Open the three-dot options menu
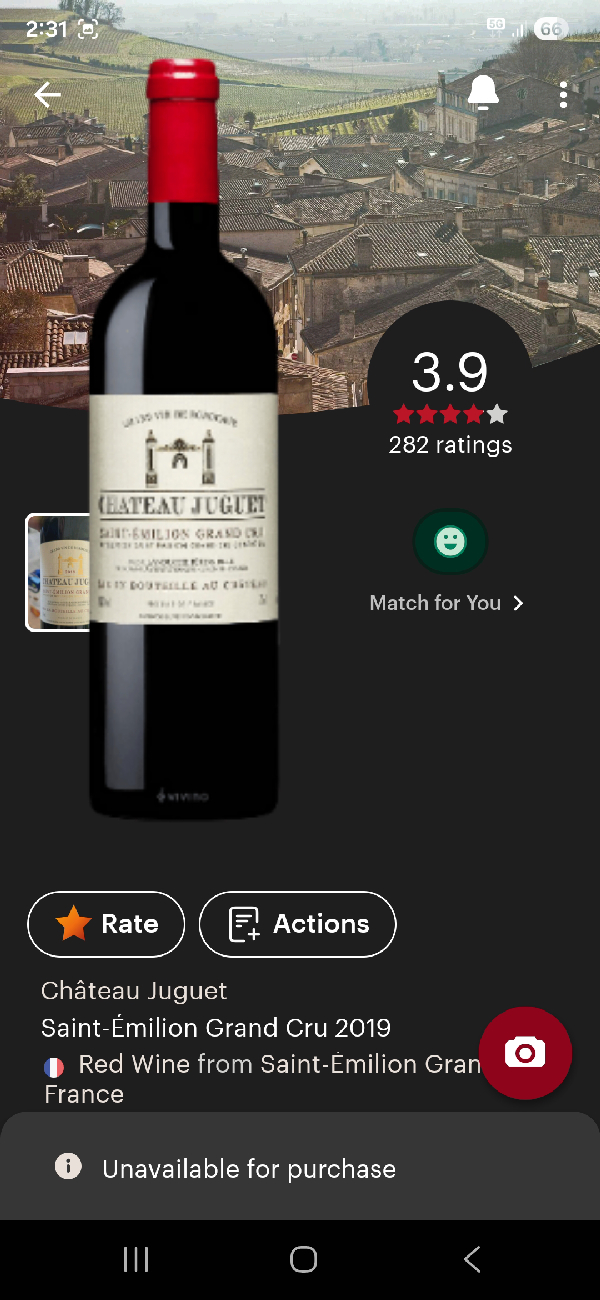The image size is (600, 1300). tap(563, 94)
